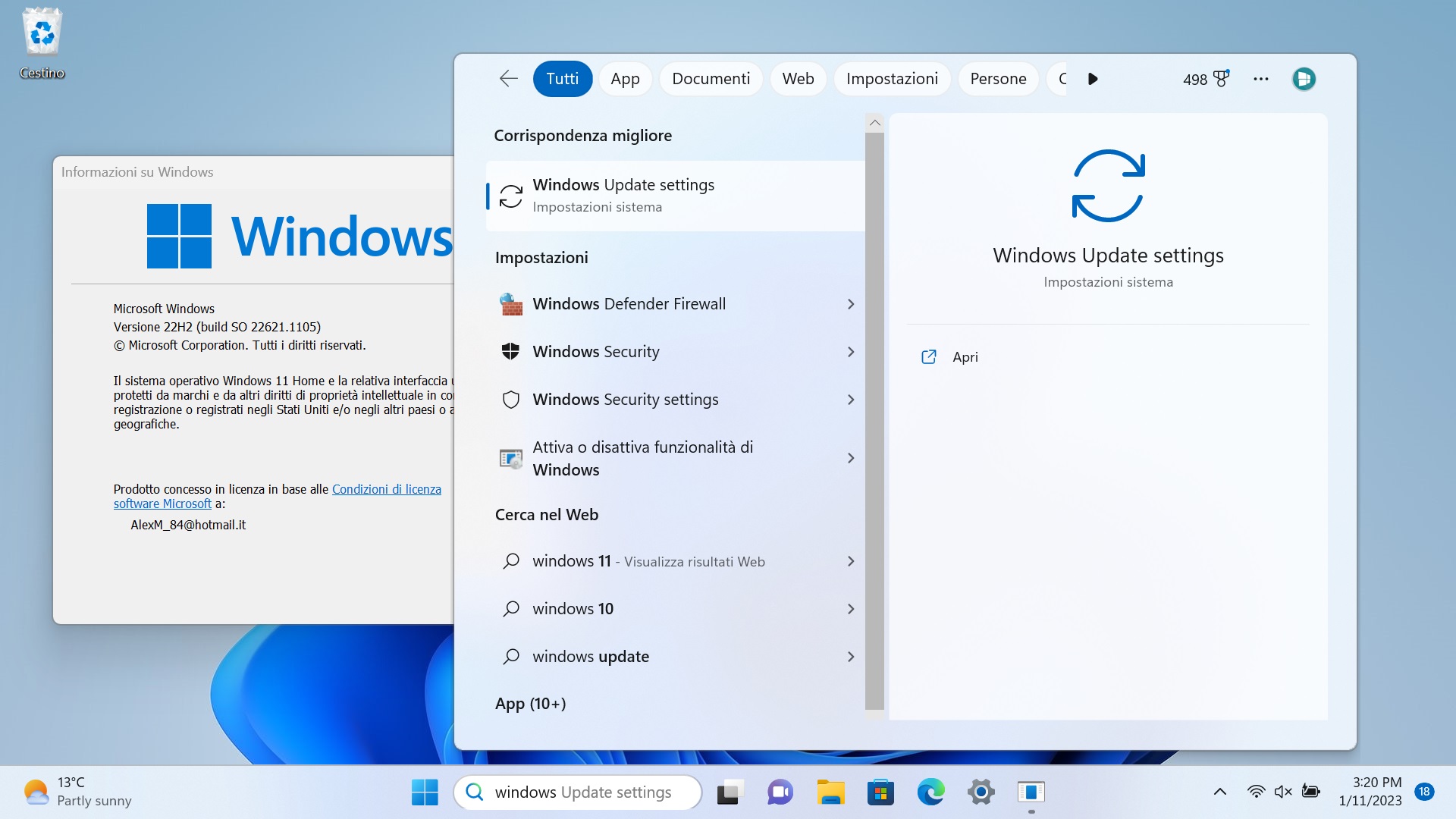Image resolution: width=1456 pixels, height=819 pixels.
Task: Click the Windows Security settings outline shield icon
Action: point(510,400)
